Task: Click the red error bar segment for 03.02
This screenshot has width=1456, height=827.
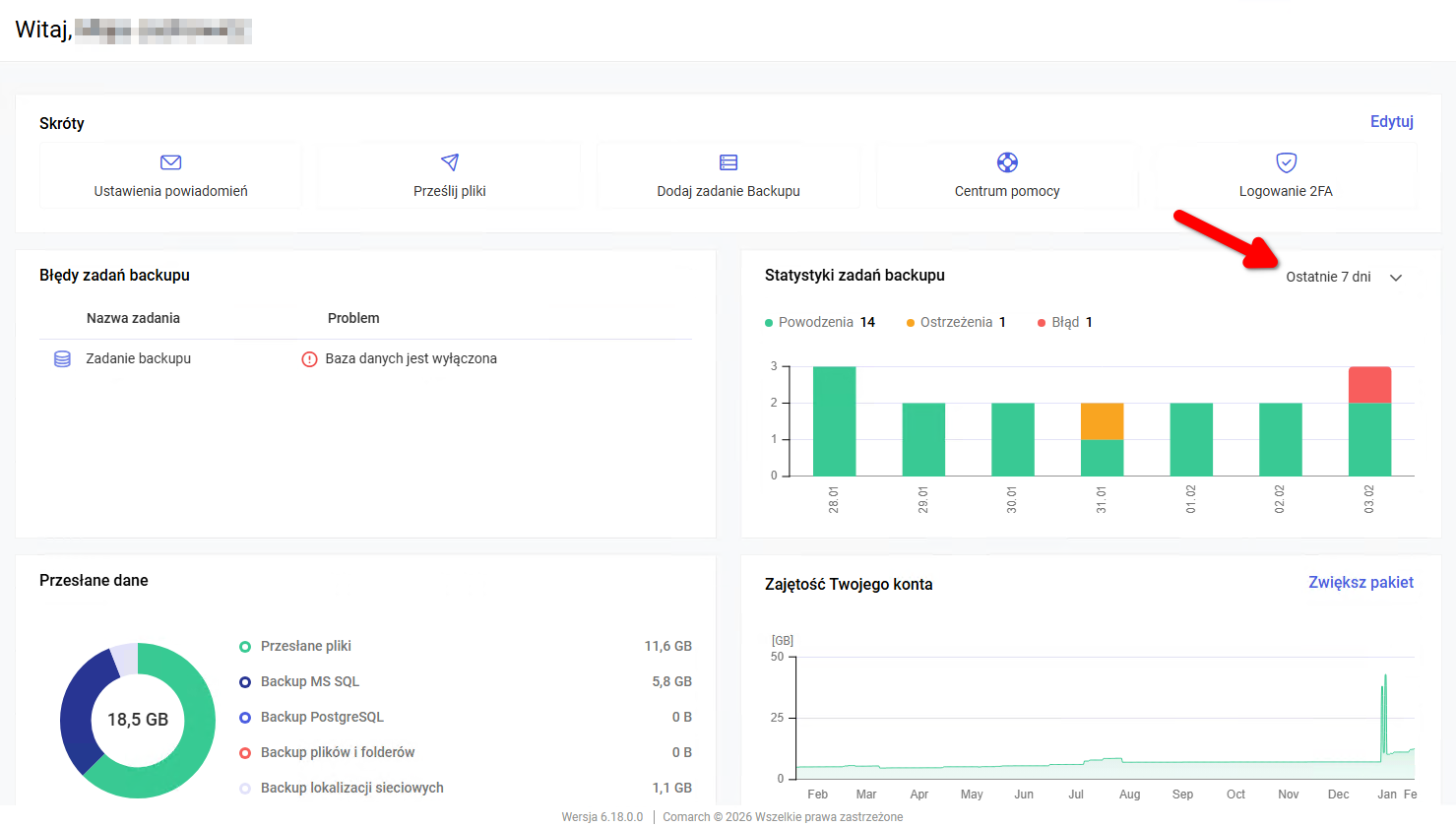Action: pos(1369,385)
